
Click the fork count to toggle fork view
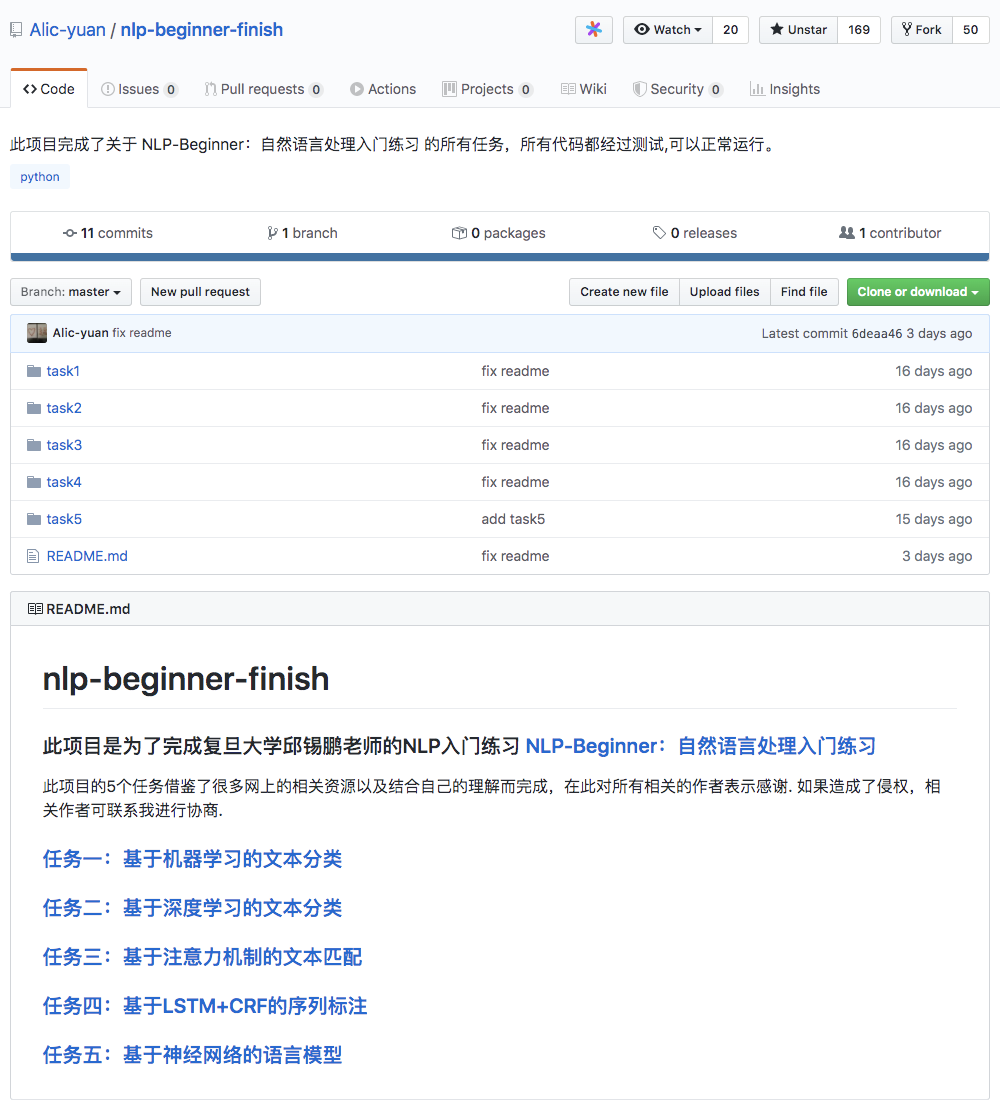970,30
